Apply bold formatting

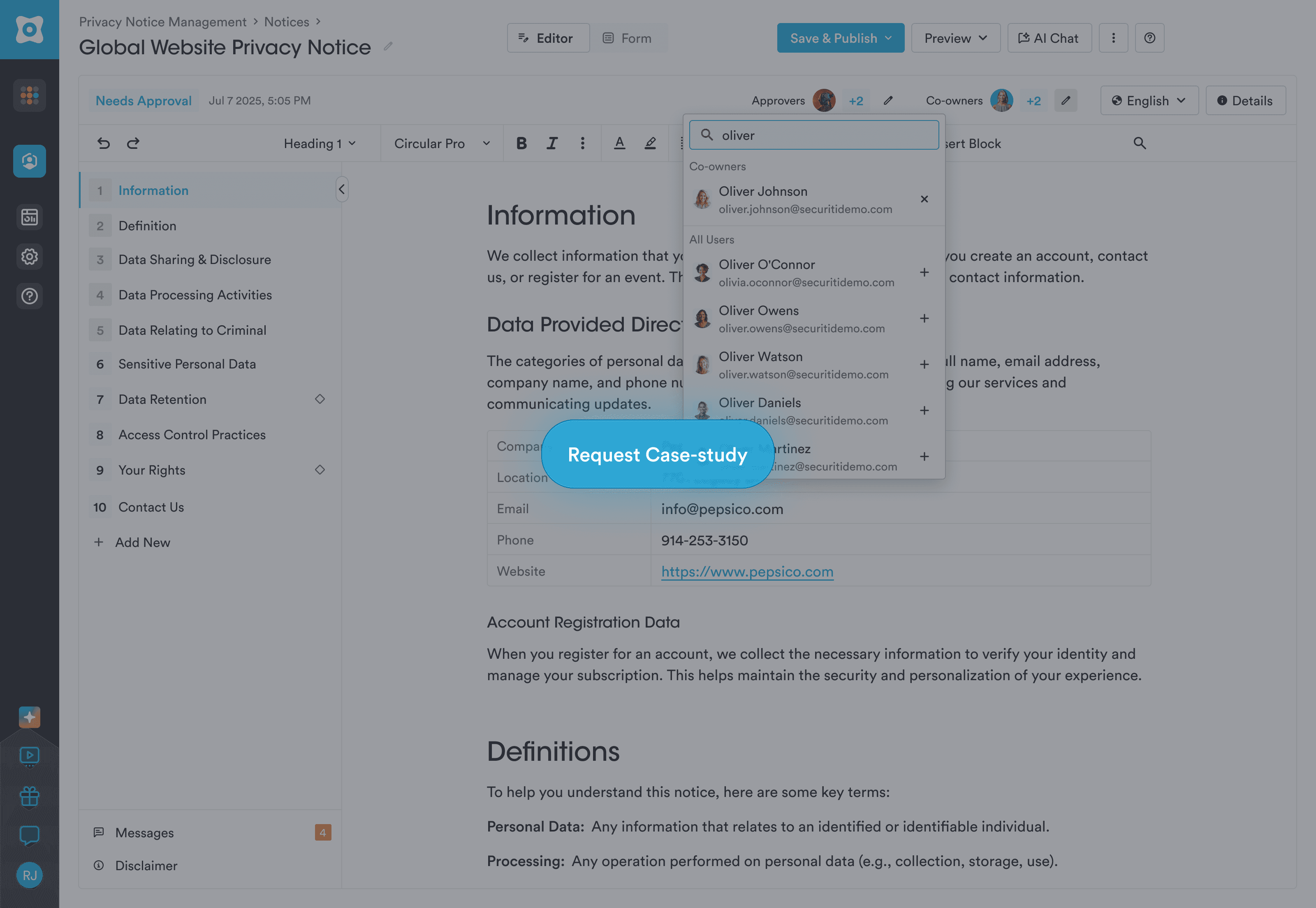point(521,144)
